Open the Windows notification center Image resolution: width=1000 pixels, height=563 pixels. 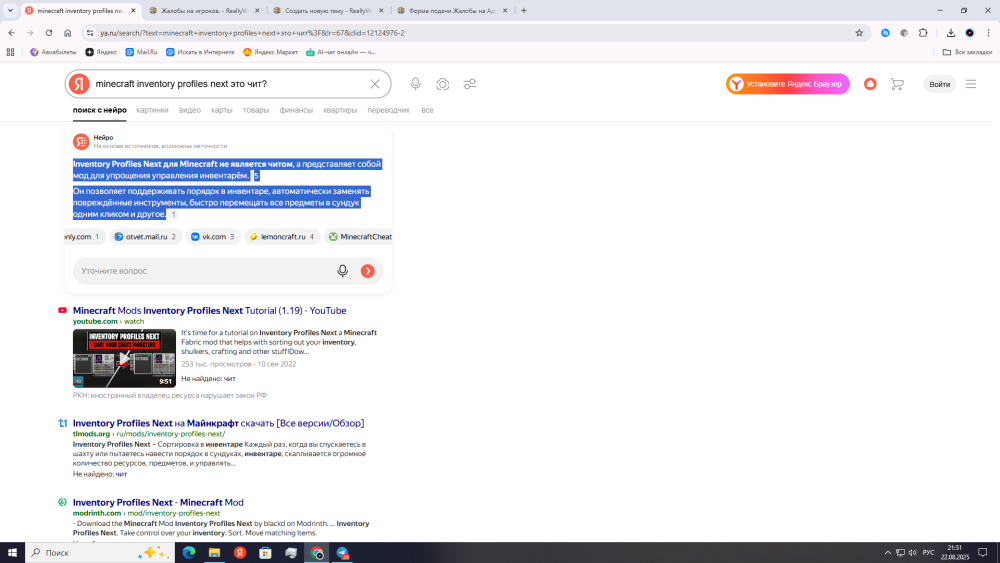click(x=983, y=553)
